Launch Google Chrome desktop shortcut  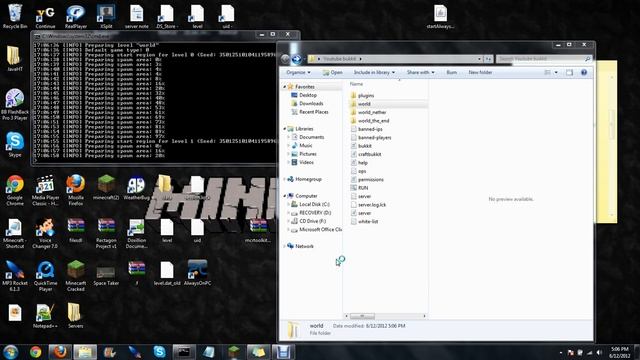click(x=15, y=190)
